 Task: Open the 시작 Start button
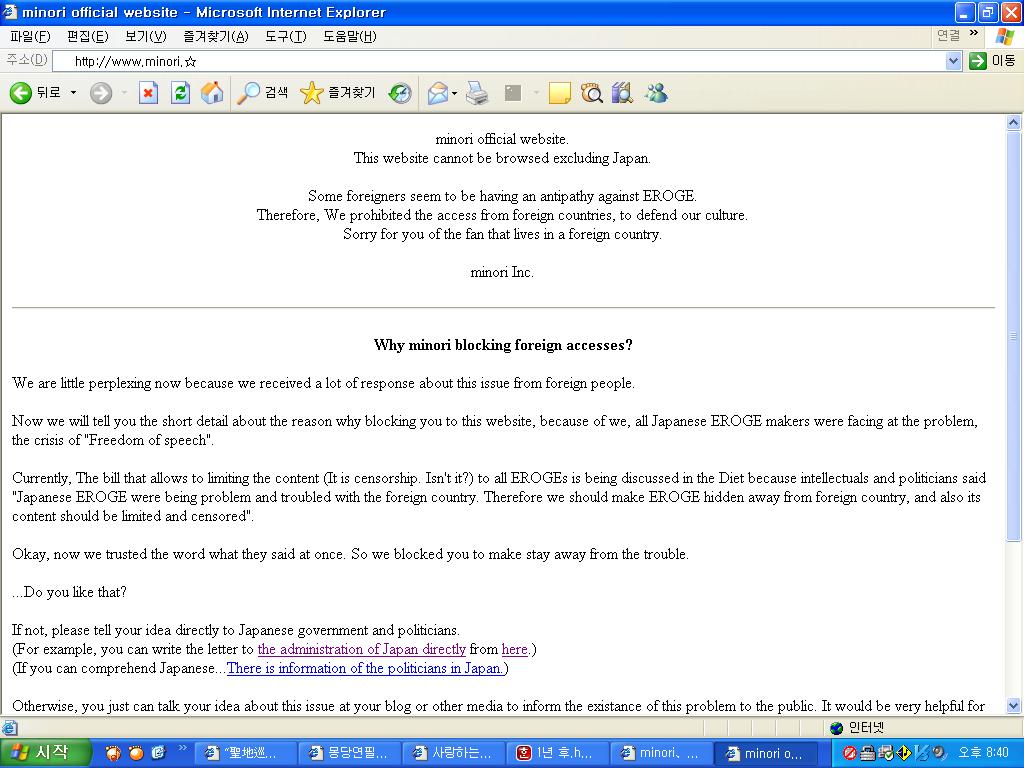tap(45, 753)
